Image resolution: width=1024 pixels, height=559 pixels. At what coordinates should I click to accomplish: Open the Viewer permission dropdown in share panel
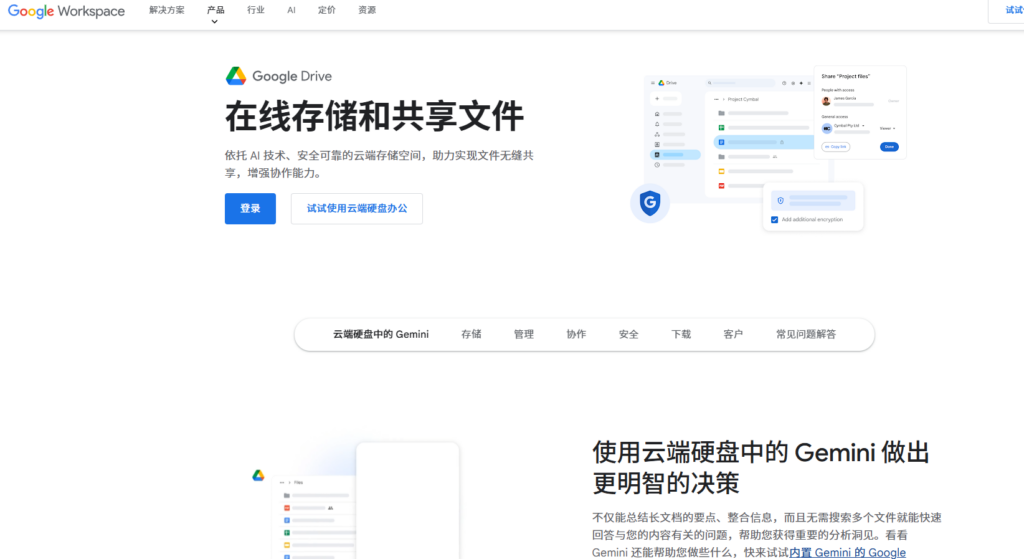[x=887, y=128]
